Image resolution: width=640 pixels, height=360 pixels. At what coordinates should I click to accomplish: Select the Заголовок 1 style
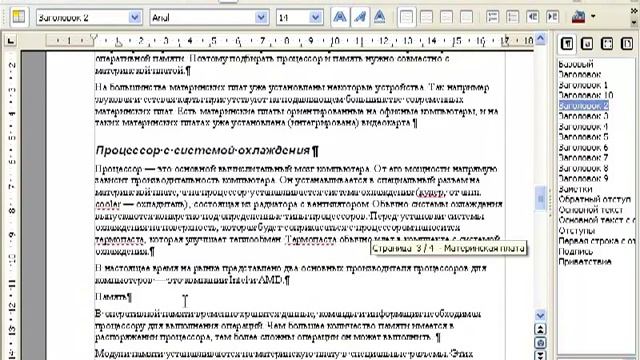(583, 85)
